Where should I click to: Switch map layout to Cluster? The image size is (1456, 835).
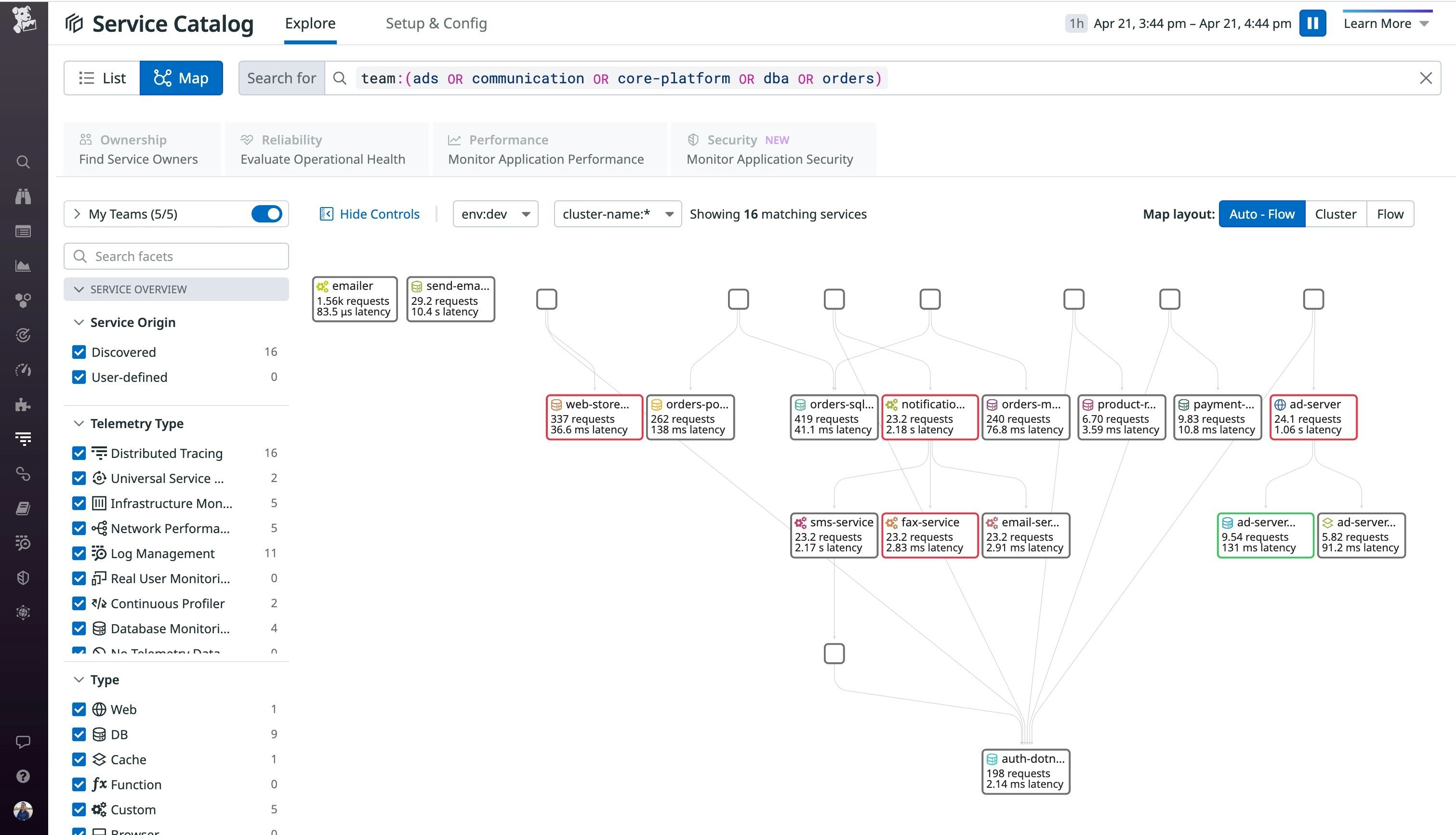pyautogui.click(x=1335, y=213)
